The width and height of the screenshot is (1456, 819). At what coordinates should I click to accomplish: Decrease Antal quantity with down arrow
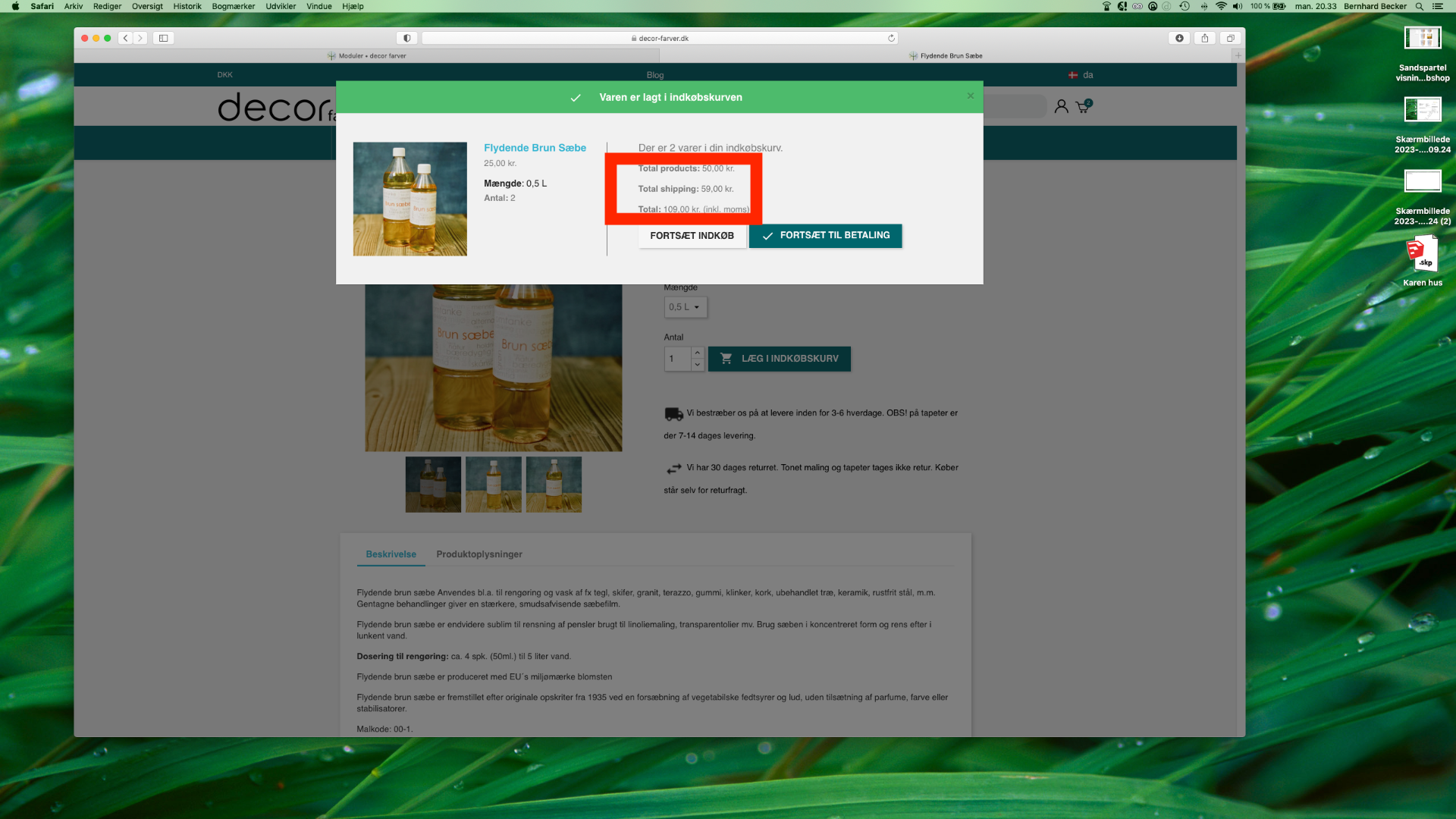698,365
